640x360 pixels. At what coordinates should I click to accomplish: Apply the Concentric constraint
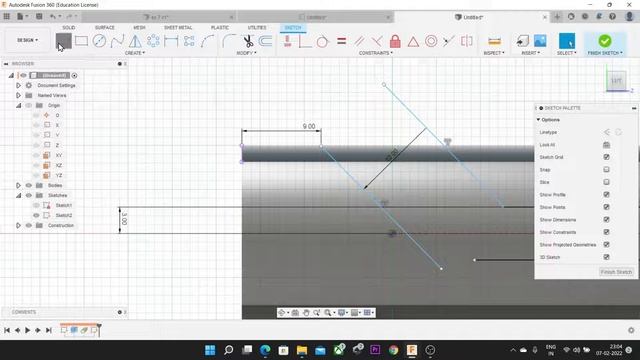(431, 41)
